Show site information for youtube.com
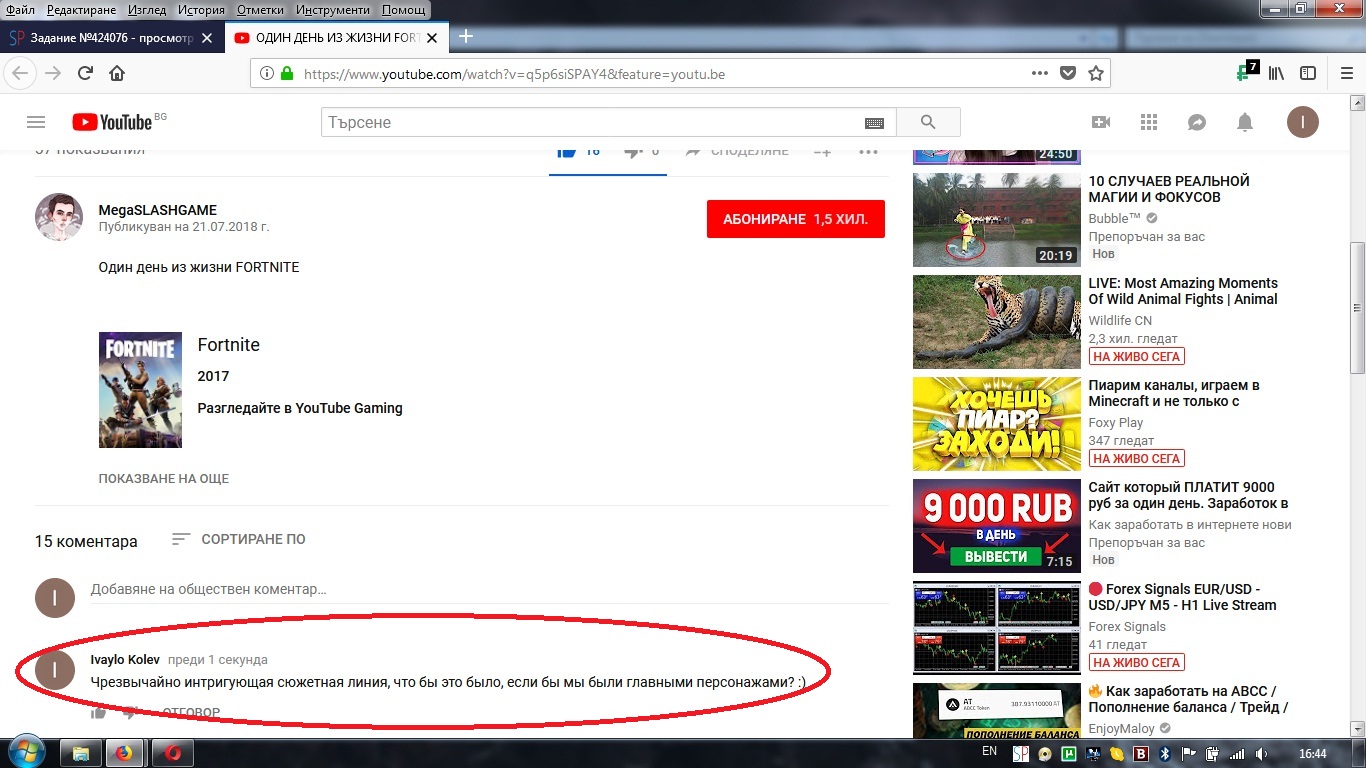 point(266,73)
